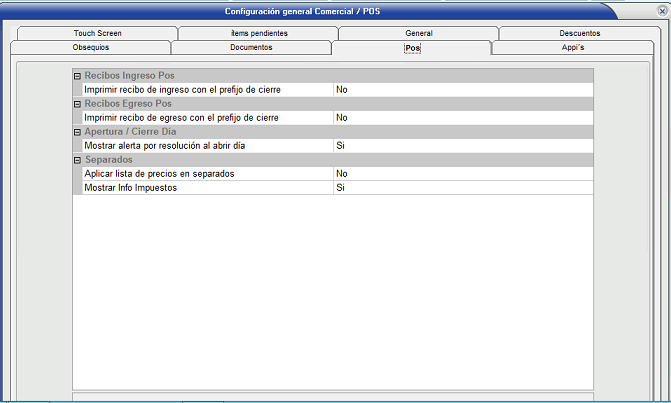Toggle the Mostrar Info Impuestos value
Image resolution: width=671 pixels, height=403 pixels.
pos(462,188)
